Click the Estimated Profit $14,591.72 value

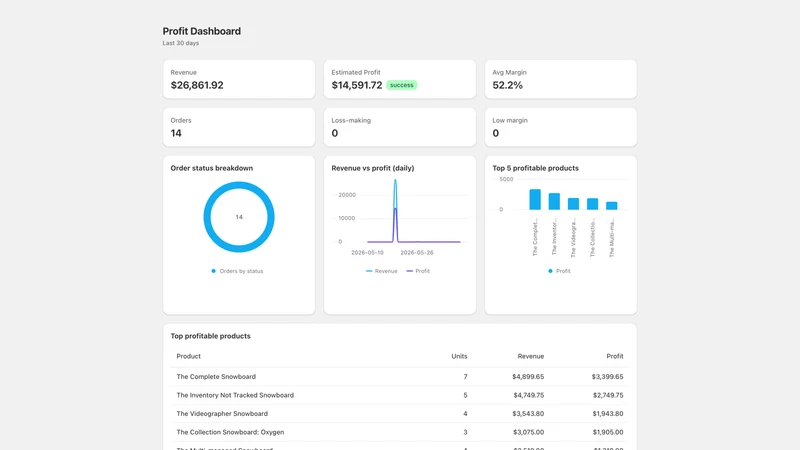pos(357,85)
